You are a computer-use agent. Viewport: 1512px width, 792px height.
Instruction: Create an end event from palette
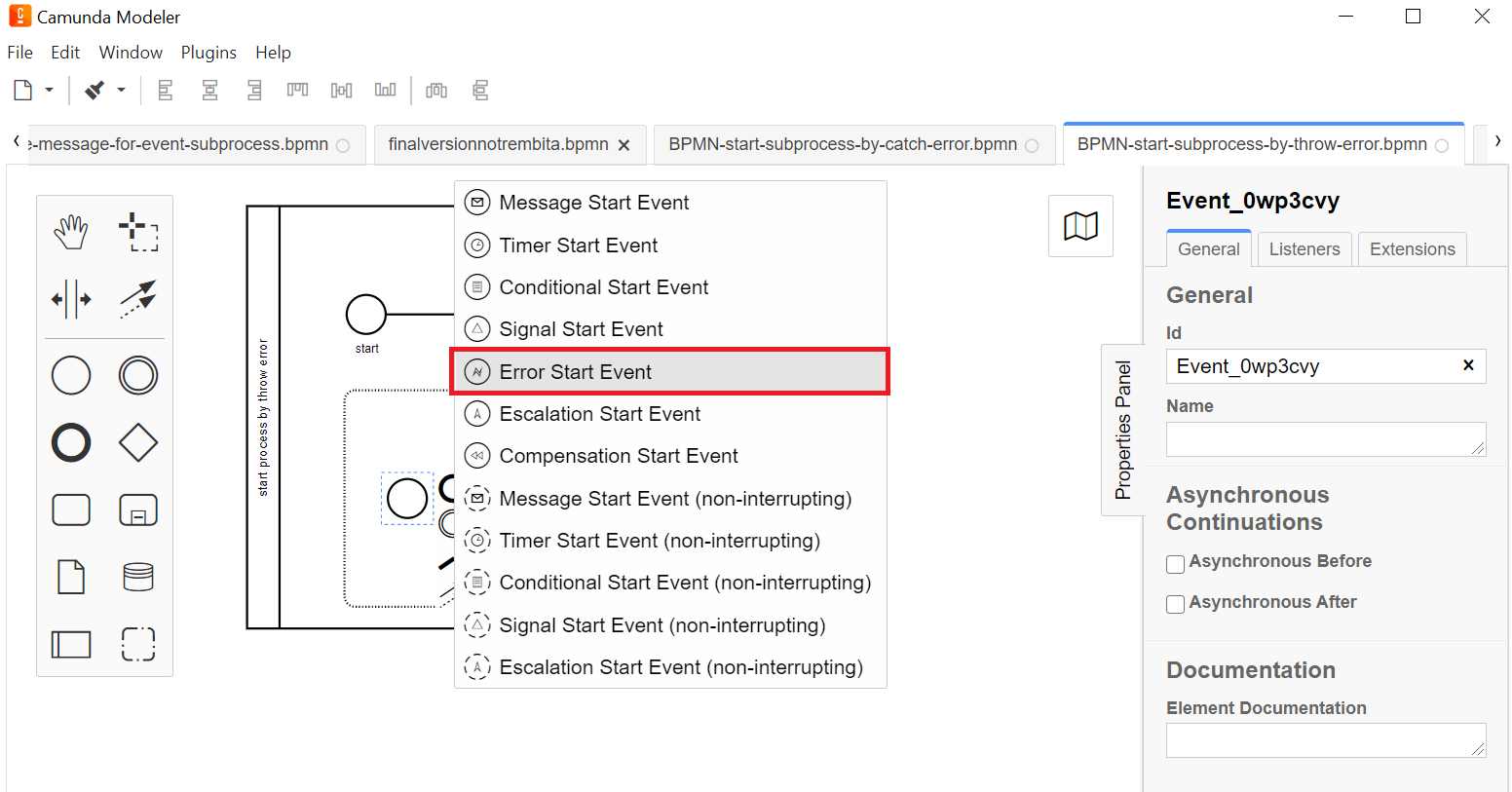pos(71,442)
